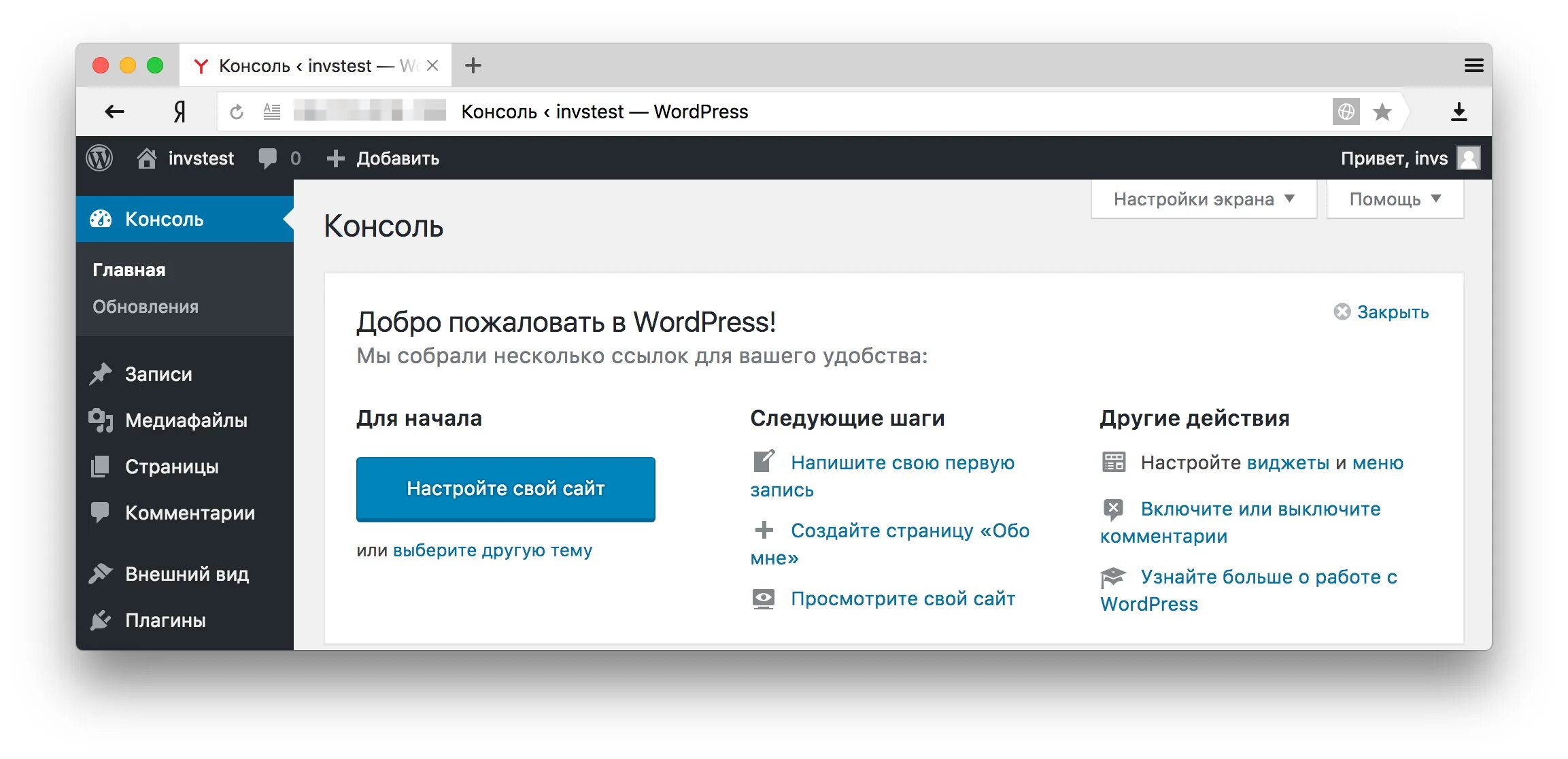Open Плагины menu item
1568x759 pixels.
tap(185, 620)
